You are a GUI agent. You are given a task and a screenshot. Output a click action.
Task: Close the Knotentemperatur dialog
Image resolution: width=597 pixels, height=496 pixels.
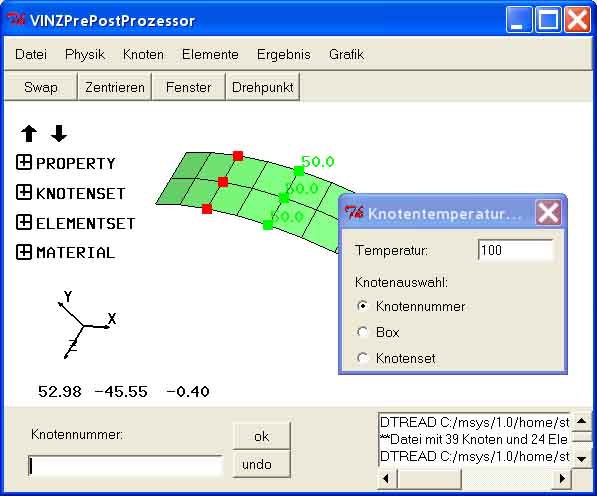pyautogui.click(x=548, y=213)
